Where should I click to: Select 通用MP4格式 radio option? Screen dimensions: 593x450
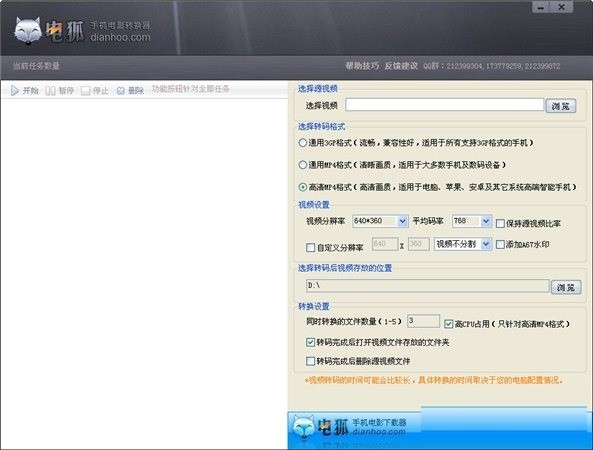(x=303, y=165)
